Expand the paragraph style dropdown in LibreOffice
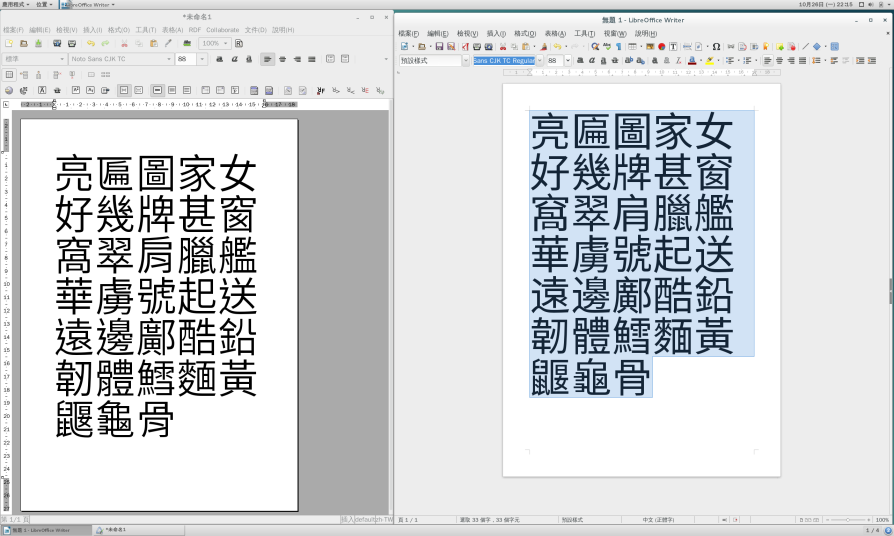Screen dimensions: 894x536 (x=466, y=61)
